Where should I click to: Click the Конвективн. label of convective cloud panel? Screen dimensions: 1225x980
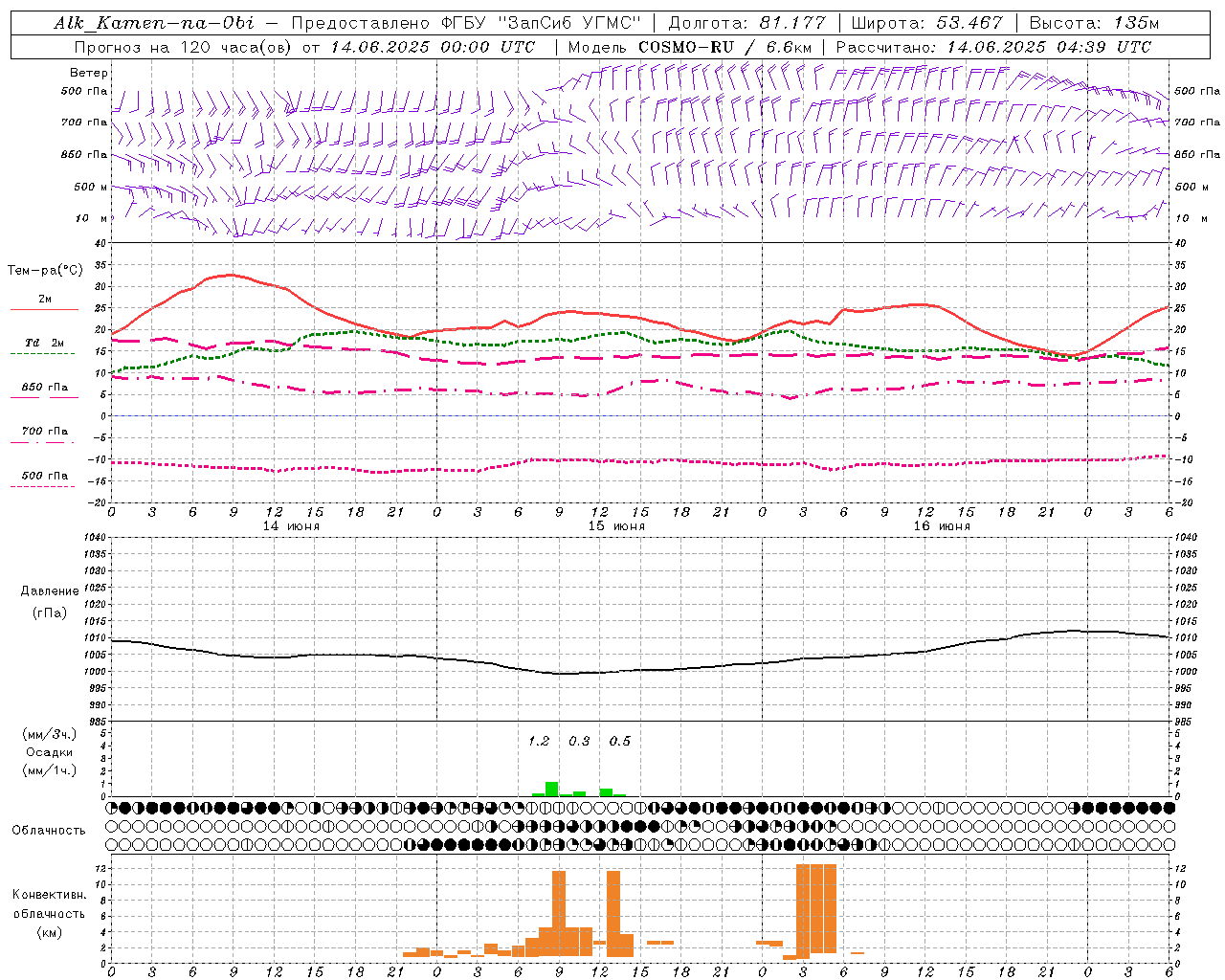click(x=49, y=895)
